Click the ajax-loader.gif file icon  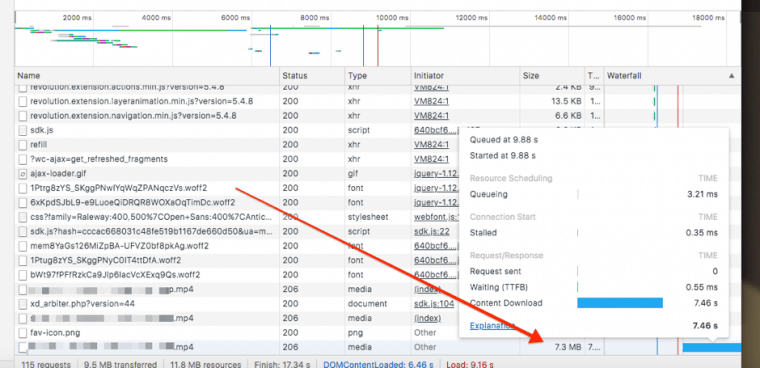click(x=22, y=174)
